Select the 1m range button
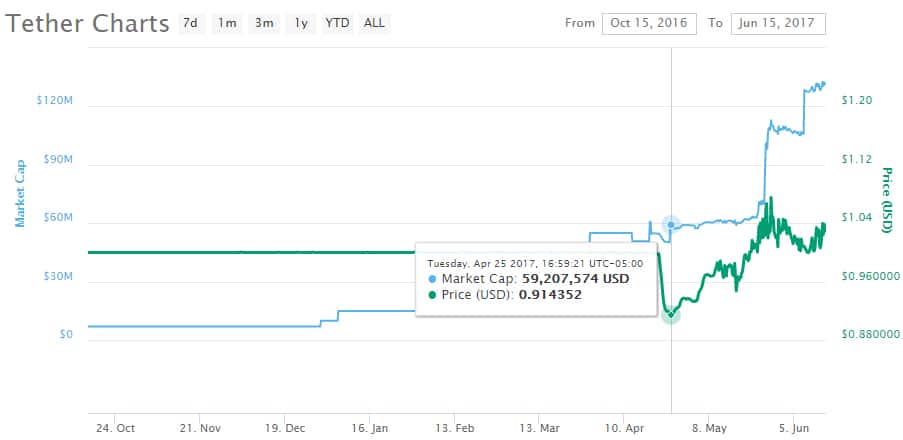Screen dimensions: 903x440 point(227,23)
